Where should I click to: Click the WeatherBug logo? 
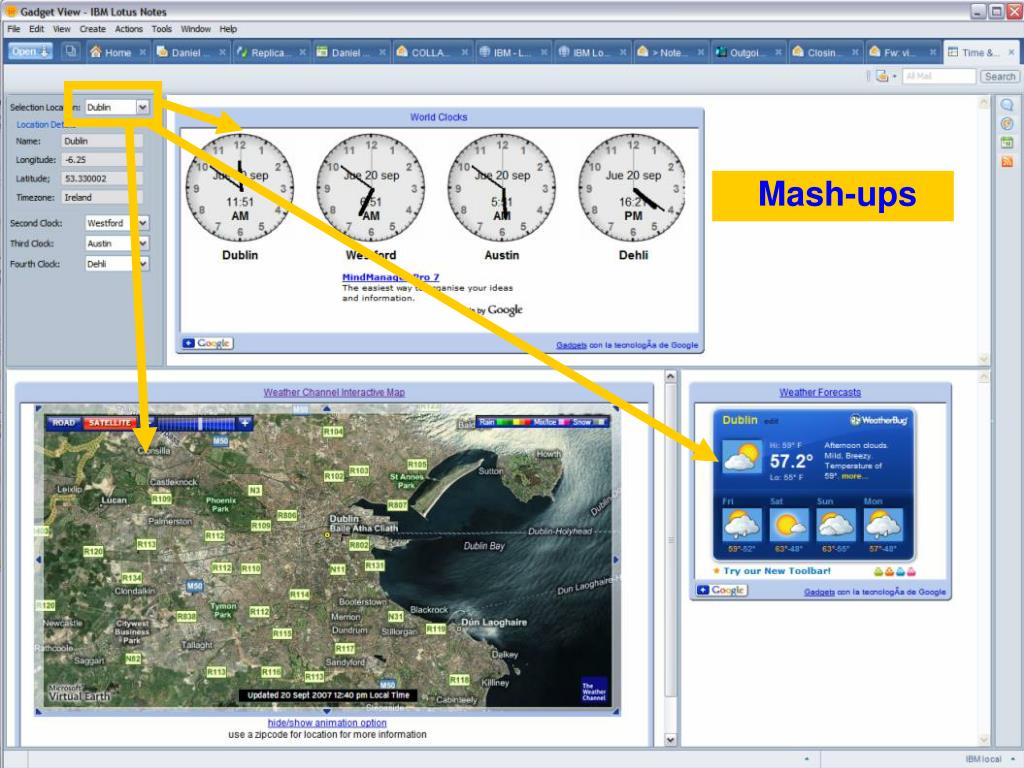click(878, 420)
